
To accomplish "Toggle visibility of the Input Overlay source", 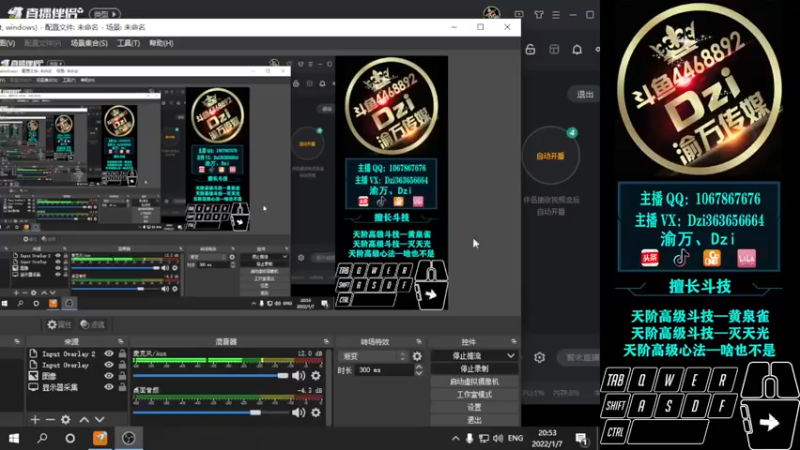I will point(109,365).
